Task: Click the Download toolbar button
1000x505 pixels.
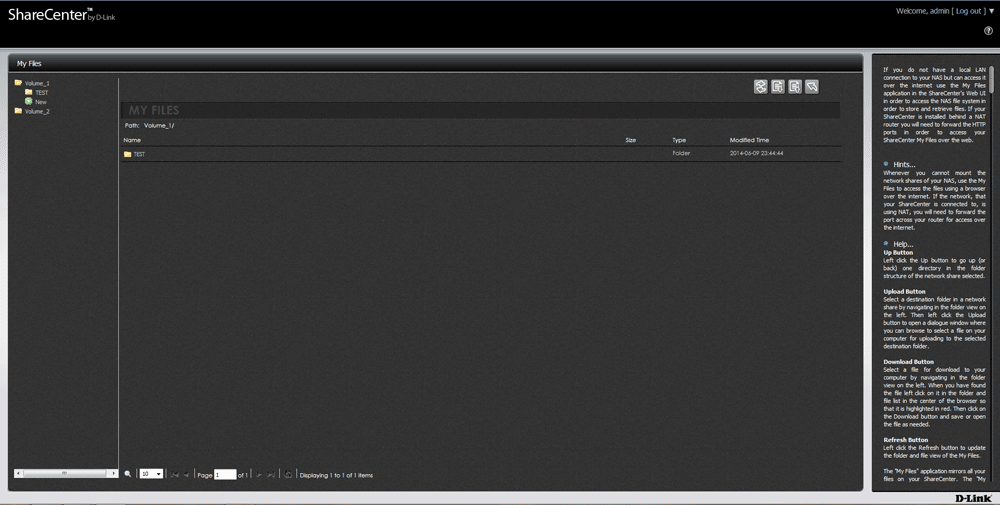Action: (795, 87)
